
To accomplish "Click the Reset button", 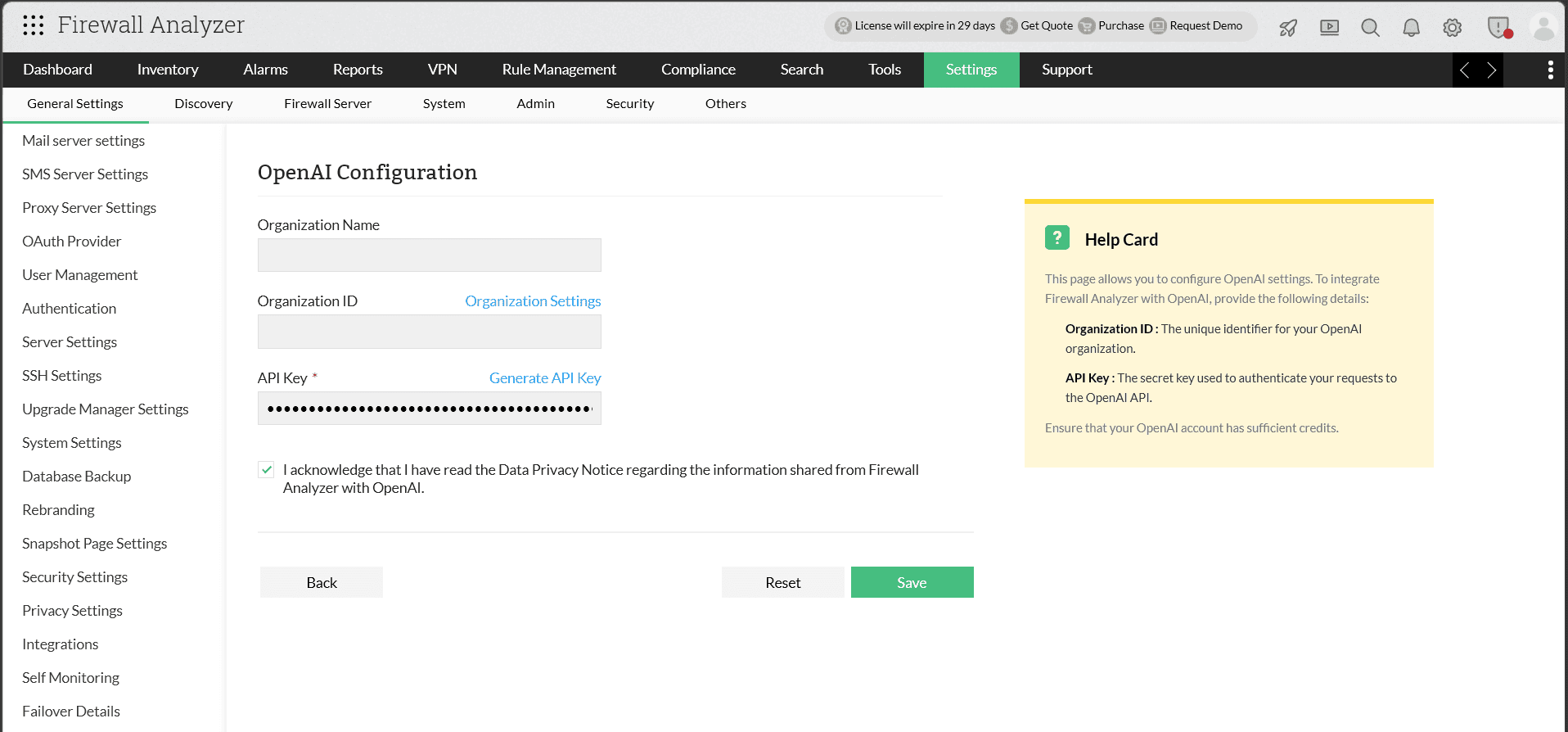I will [782, 582].
